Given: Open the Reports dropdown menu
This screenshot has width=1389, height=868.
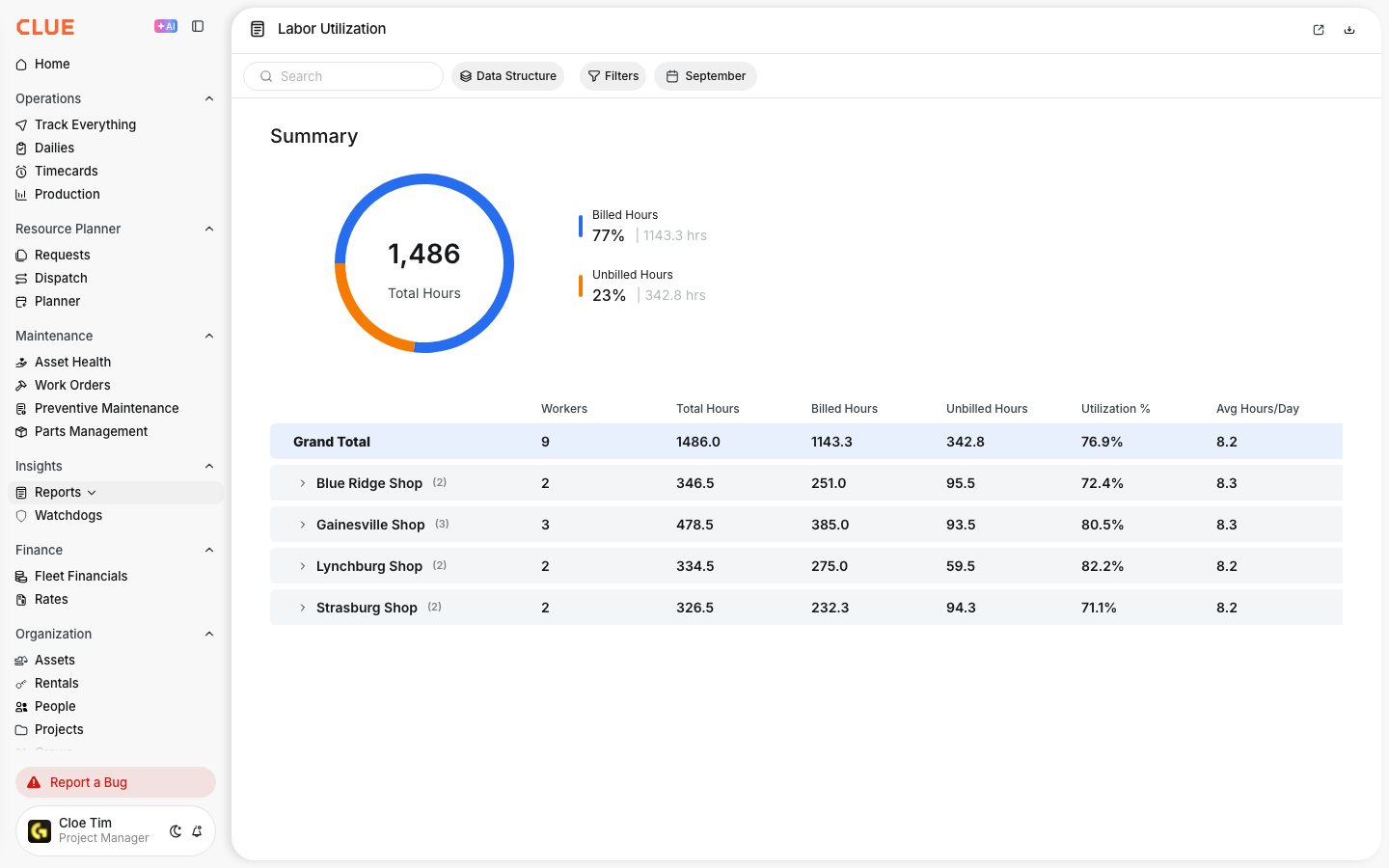Looking at the screenshot, I should [92, 493].
